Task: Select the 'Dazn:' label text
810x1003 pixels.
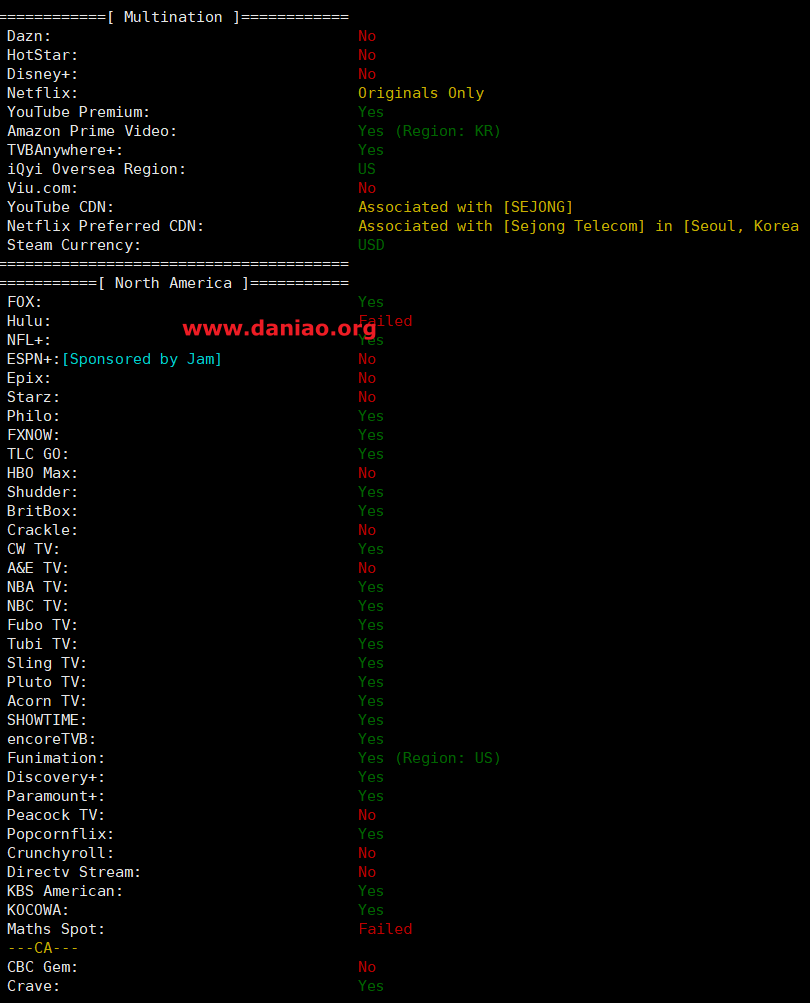Action: (29, 36)
